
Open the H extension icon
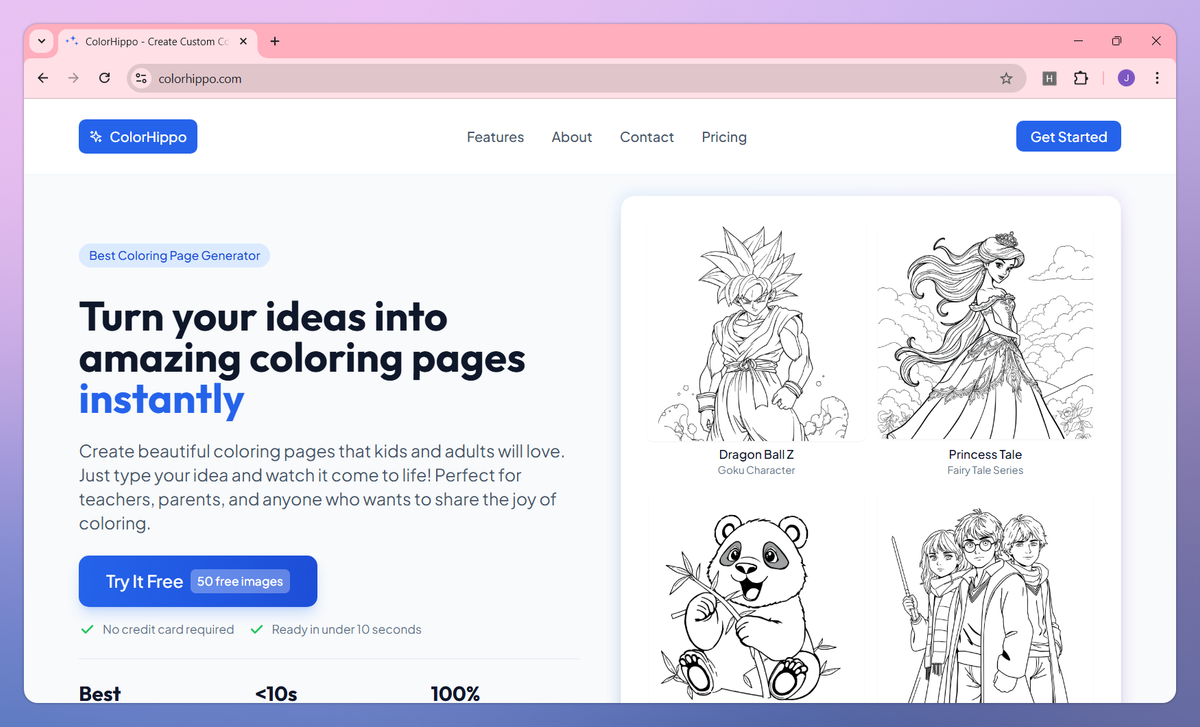click(x=1049, y=78)
